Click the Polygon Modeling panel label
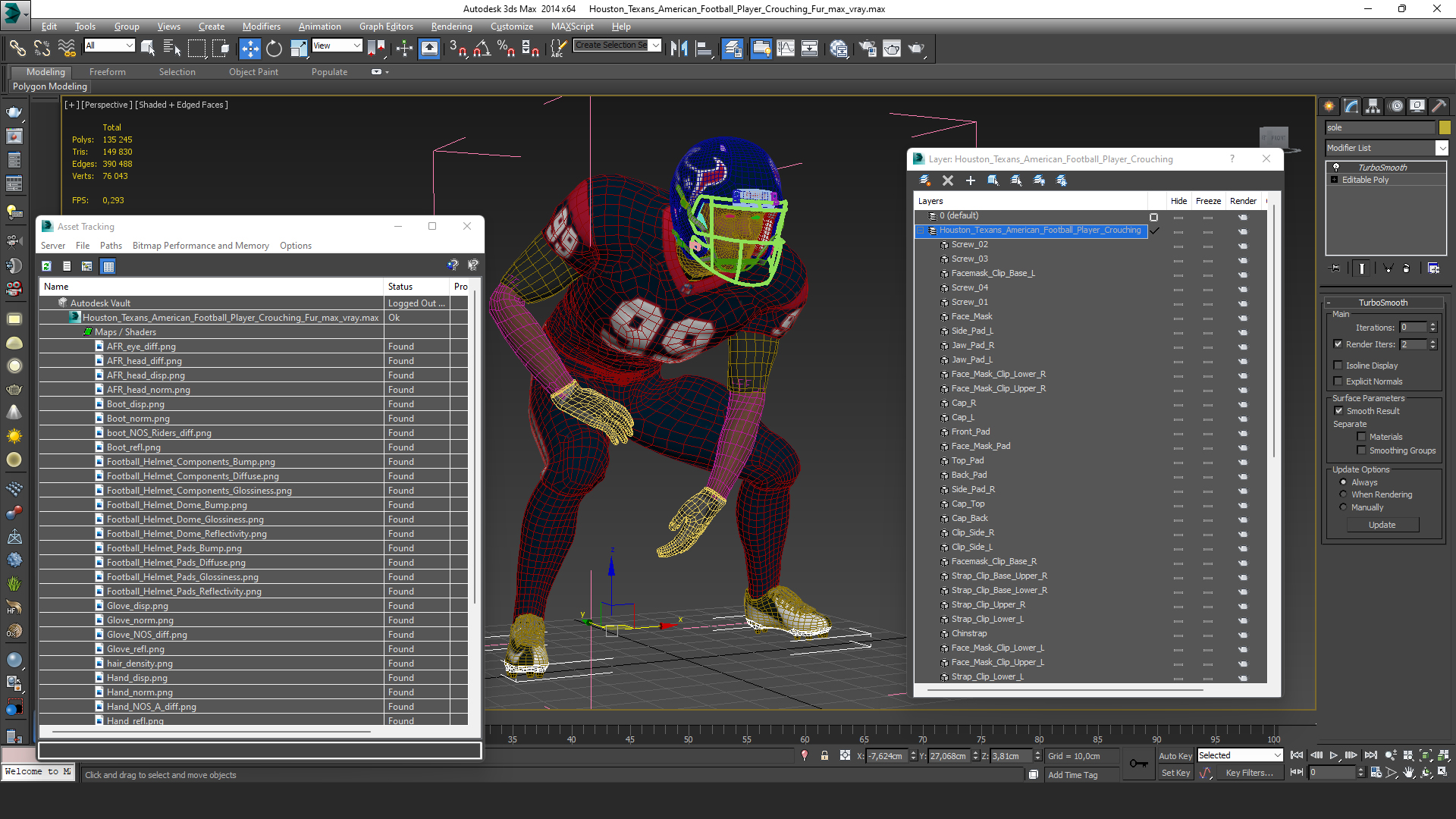 (50, 86)
